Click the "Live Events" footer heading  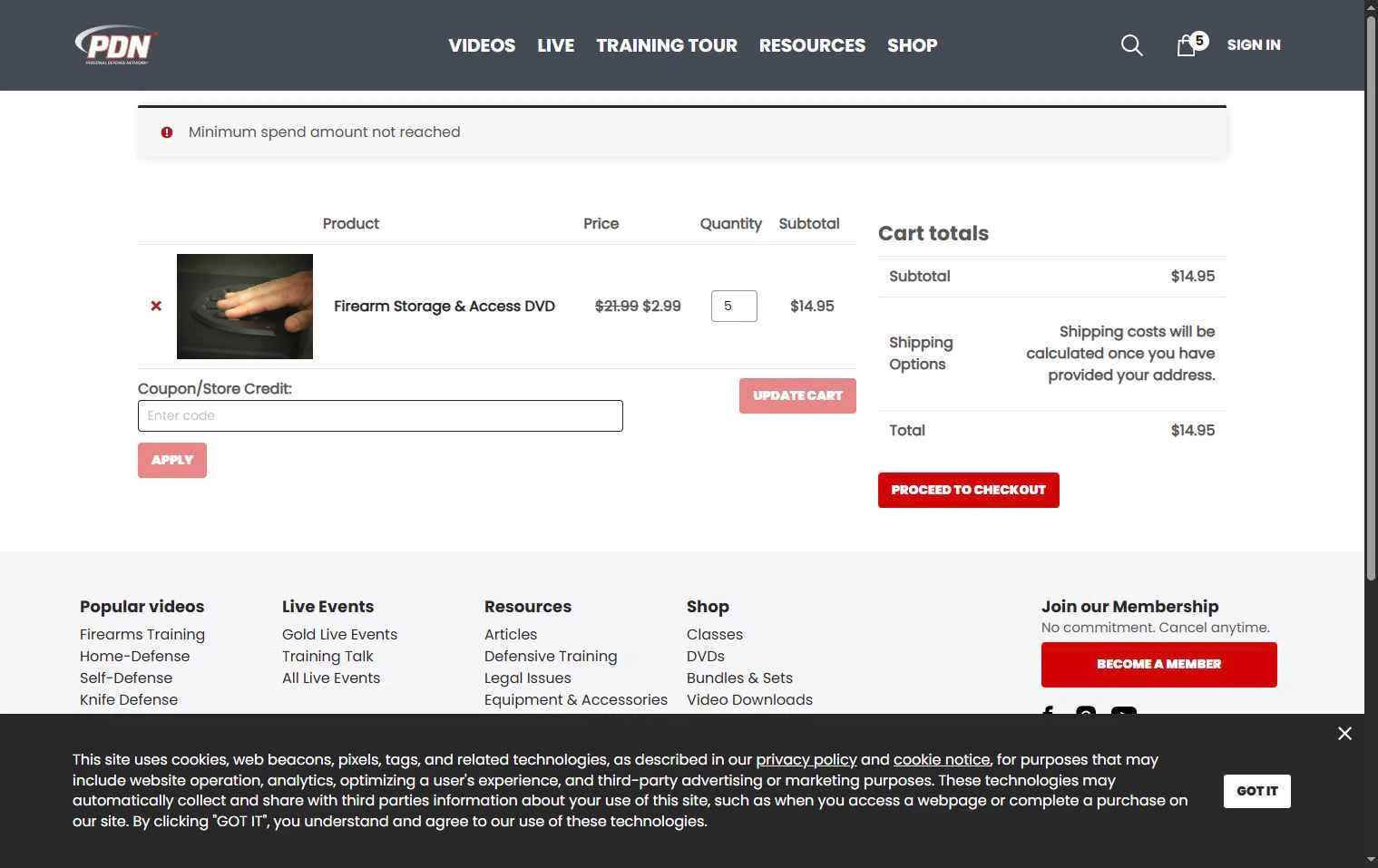(x=327, y=607)
